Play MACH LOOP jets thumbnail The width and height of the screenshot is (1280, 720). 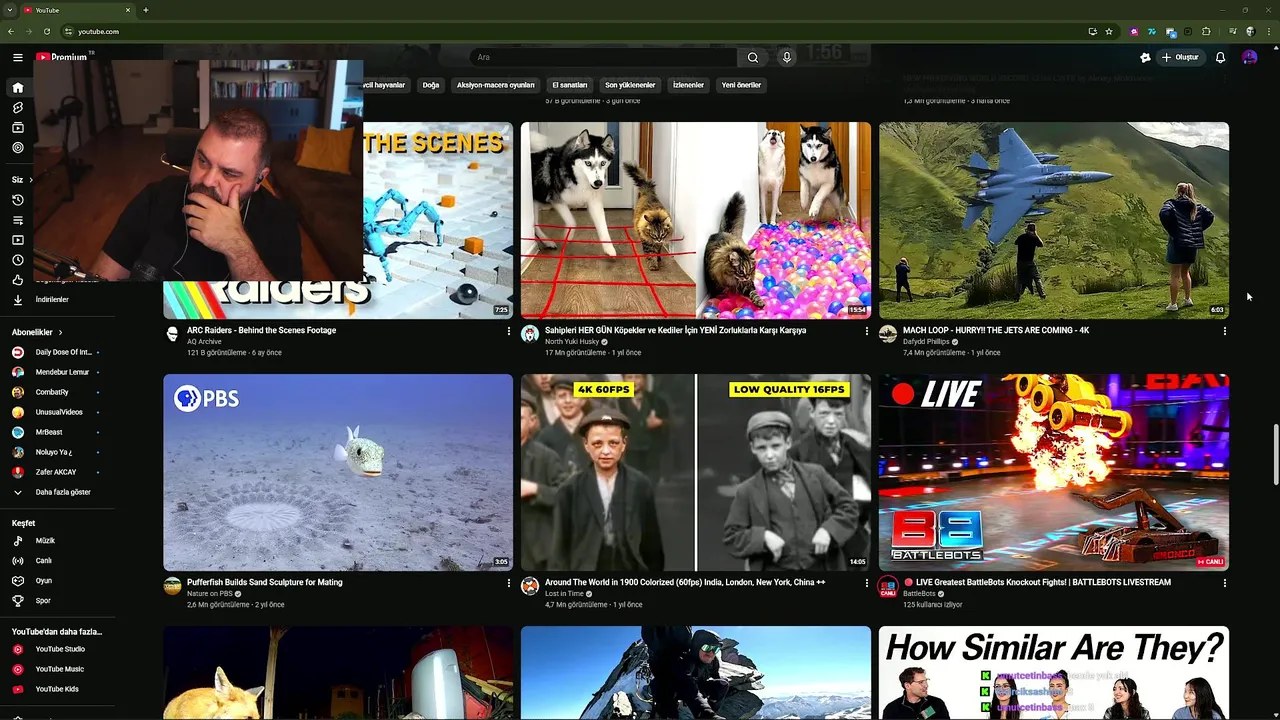point(1054,220)
